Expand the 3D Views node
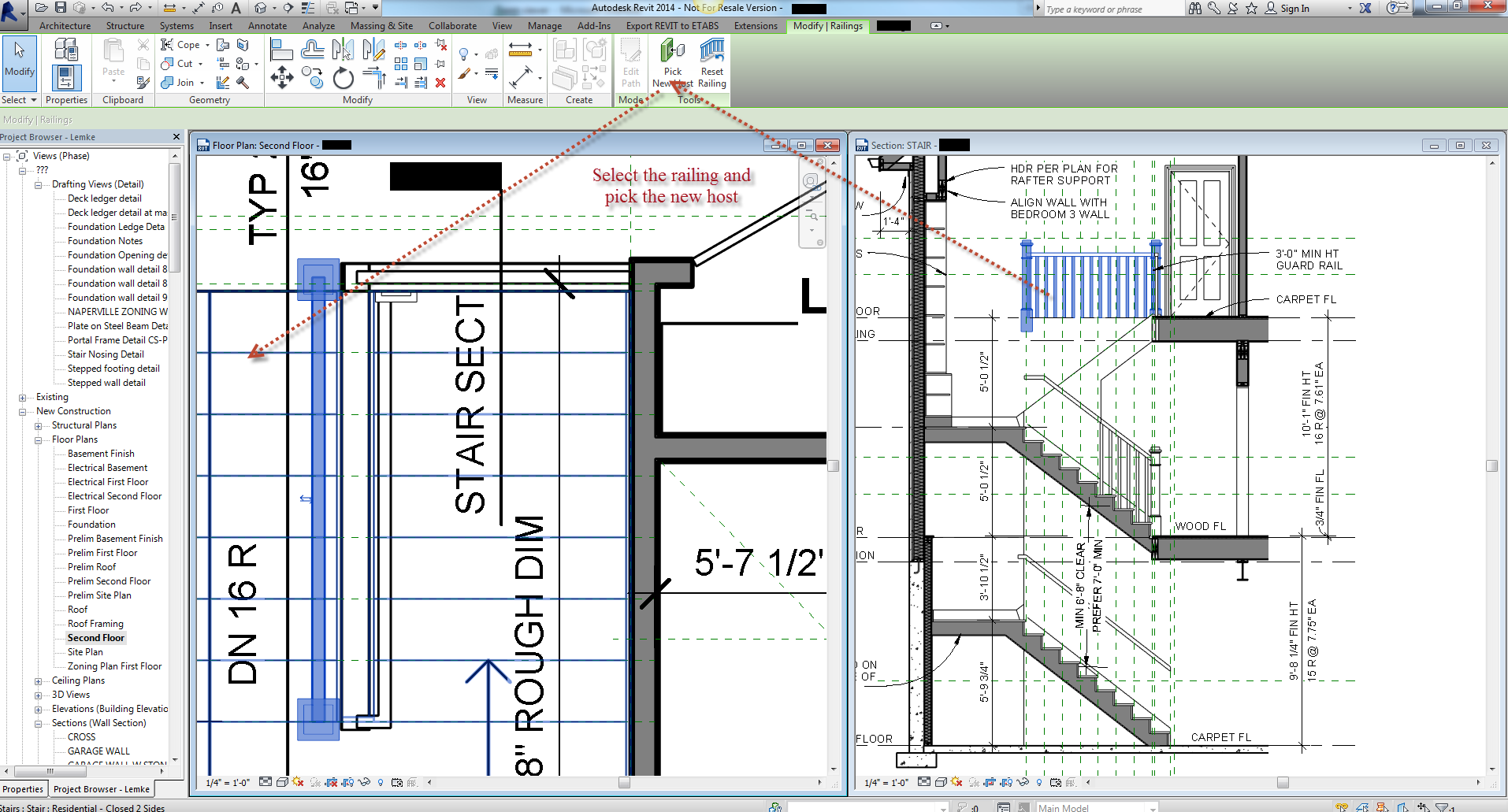The width and height of the screenshot is (1508, 812). coord(38,695)
